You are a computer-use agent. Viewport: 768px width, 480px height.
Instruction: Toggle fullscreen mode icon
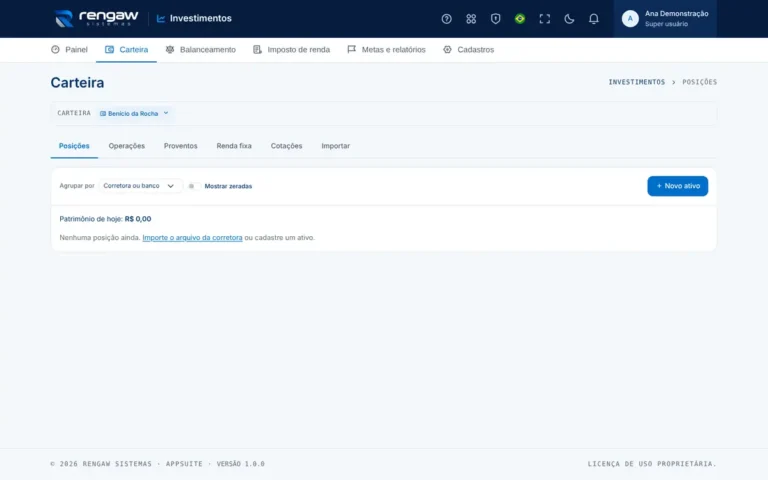544,19
